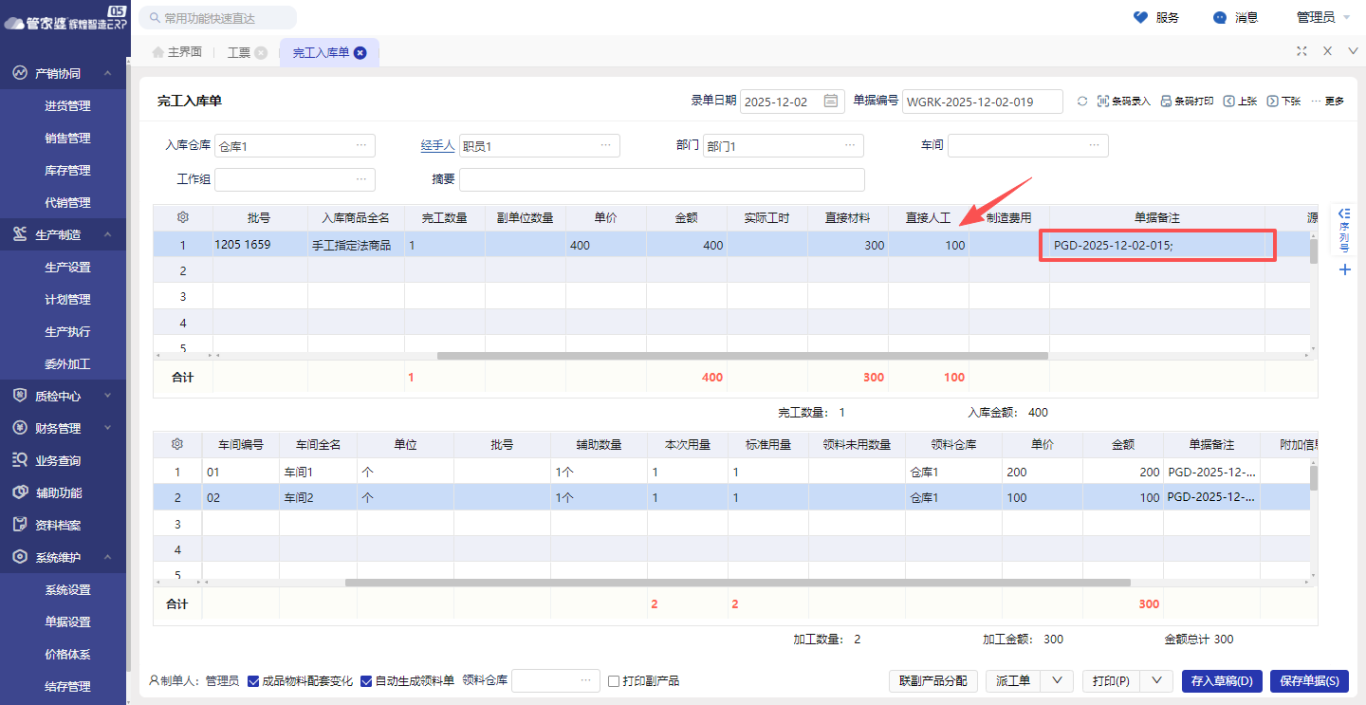Click the refresh icon beside document number
The width and height of the screenshot is (1366, 705).
[1082, 101]
